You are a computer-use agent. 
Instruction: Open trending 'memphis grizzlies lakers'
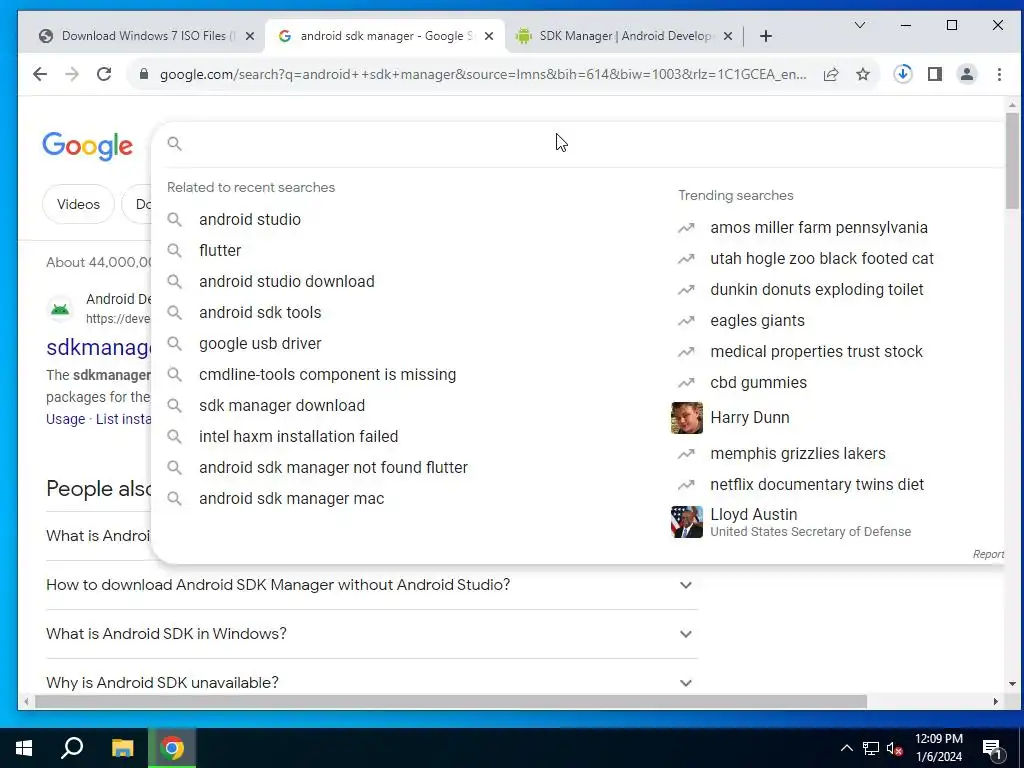tap(797, 453)
